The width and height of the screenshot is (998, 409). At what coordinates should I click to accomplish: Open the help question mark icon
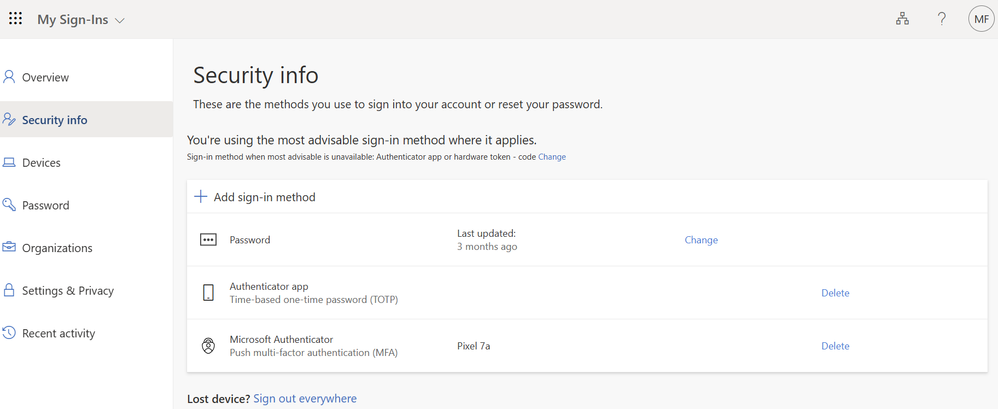(x=941, y=19)
